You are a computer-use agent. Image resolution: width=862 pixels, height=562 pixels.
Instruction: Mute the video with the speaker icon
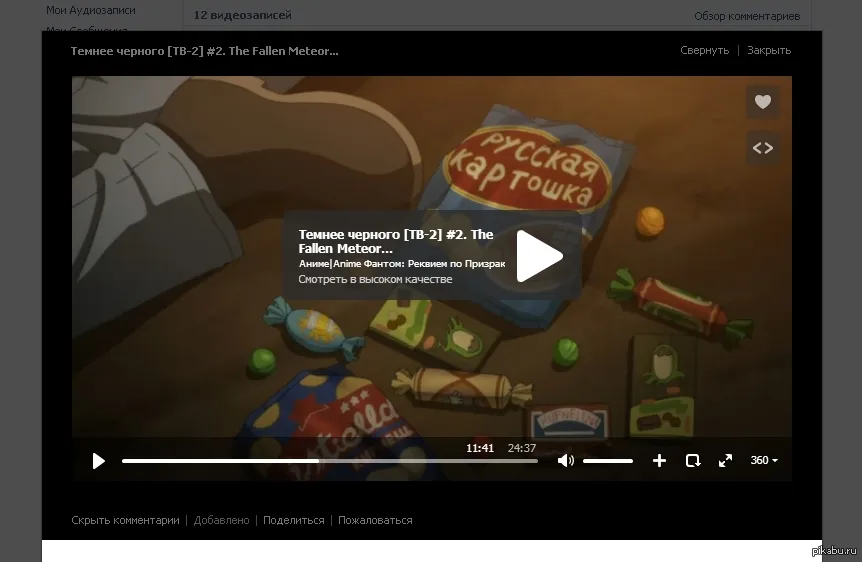pos(565,460)
